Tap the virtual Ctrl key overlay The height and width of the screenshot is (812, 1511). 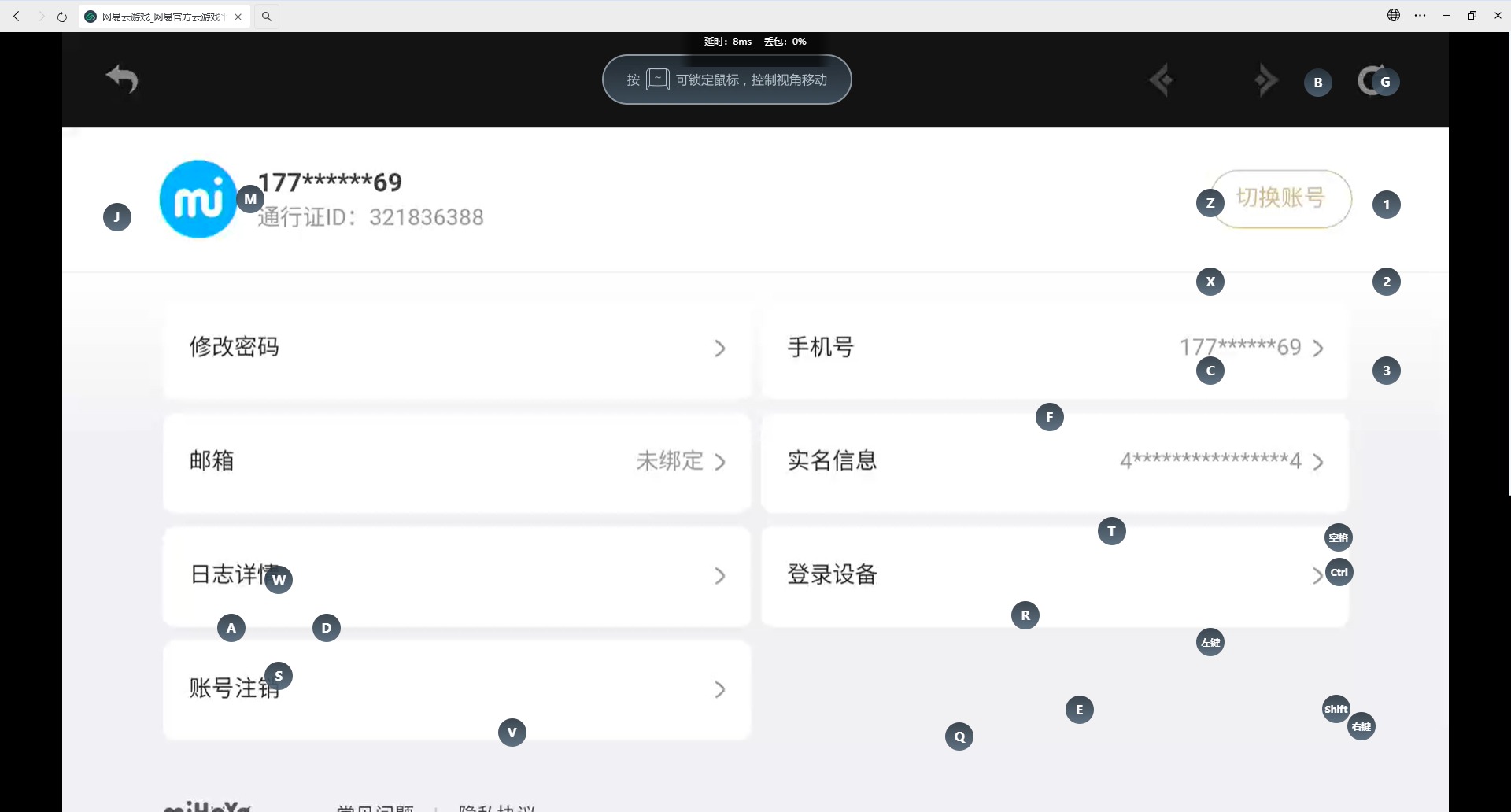pos(1339,572)
